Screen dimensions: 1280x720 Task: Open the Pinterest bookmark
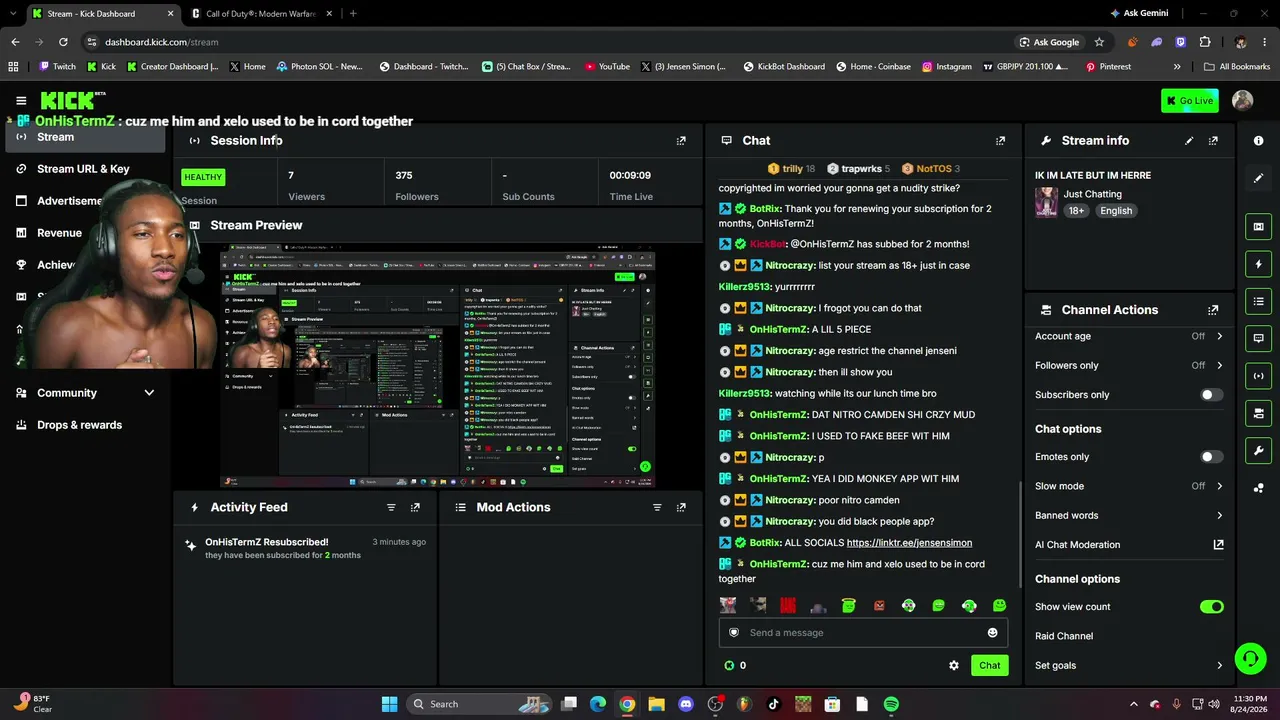pyautogui.click(x=1108, y=67)
